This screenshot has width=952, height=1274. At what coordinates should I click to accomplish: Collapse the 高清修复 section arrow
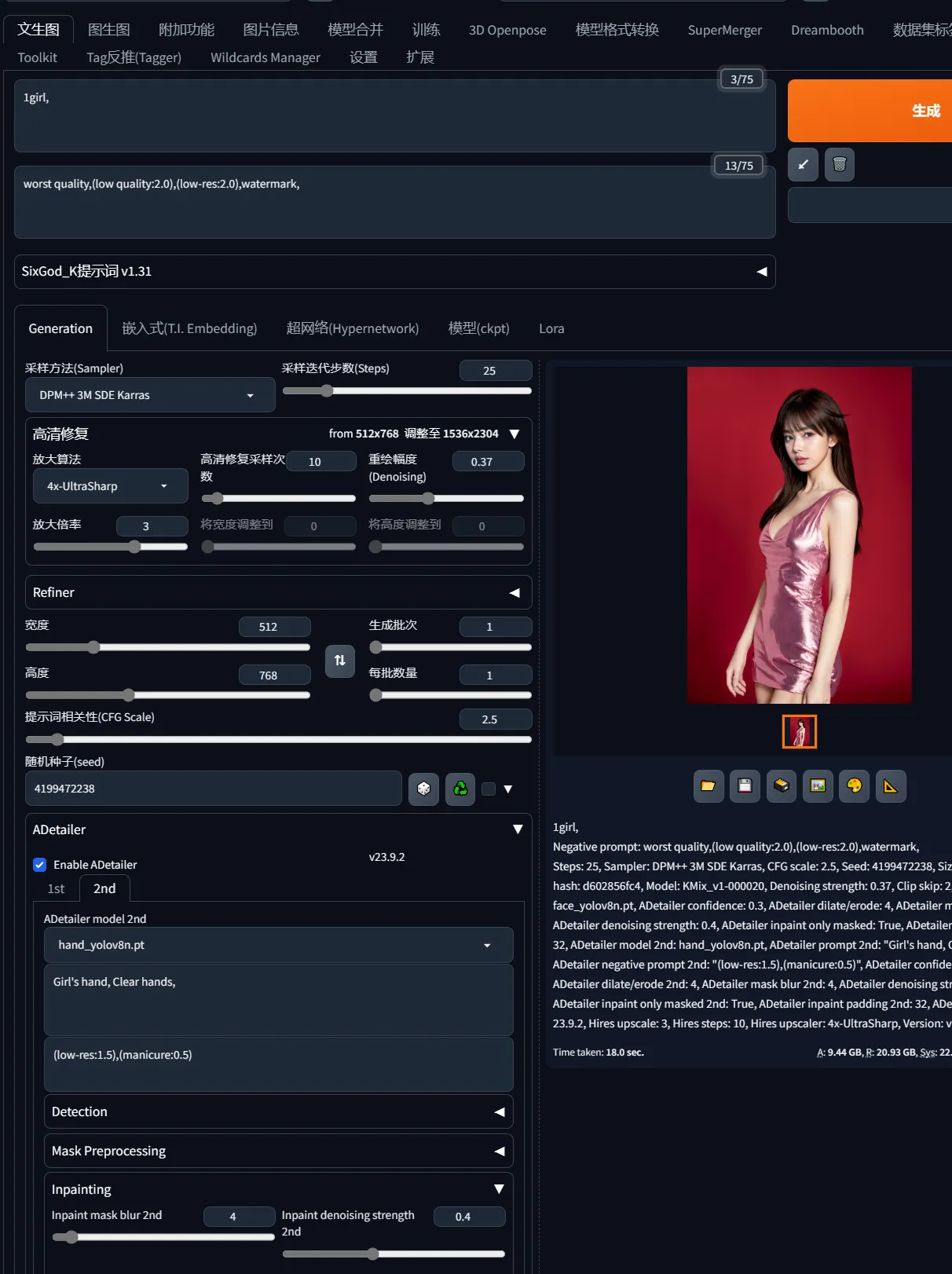coord(514,434)
